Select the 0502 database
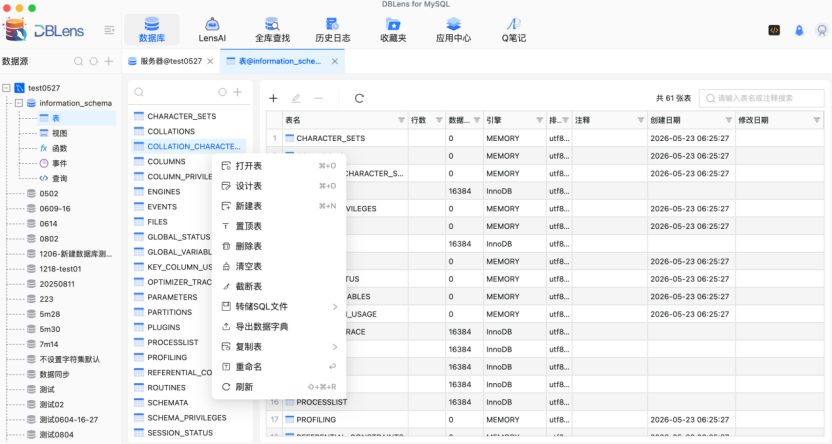The width and height of the screenshot is (832, 444). (49, 194)
